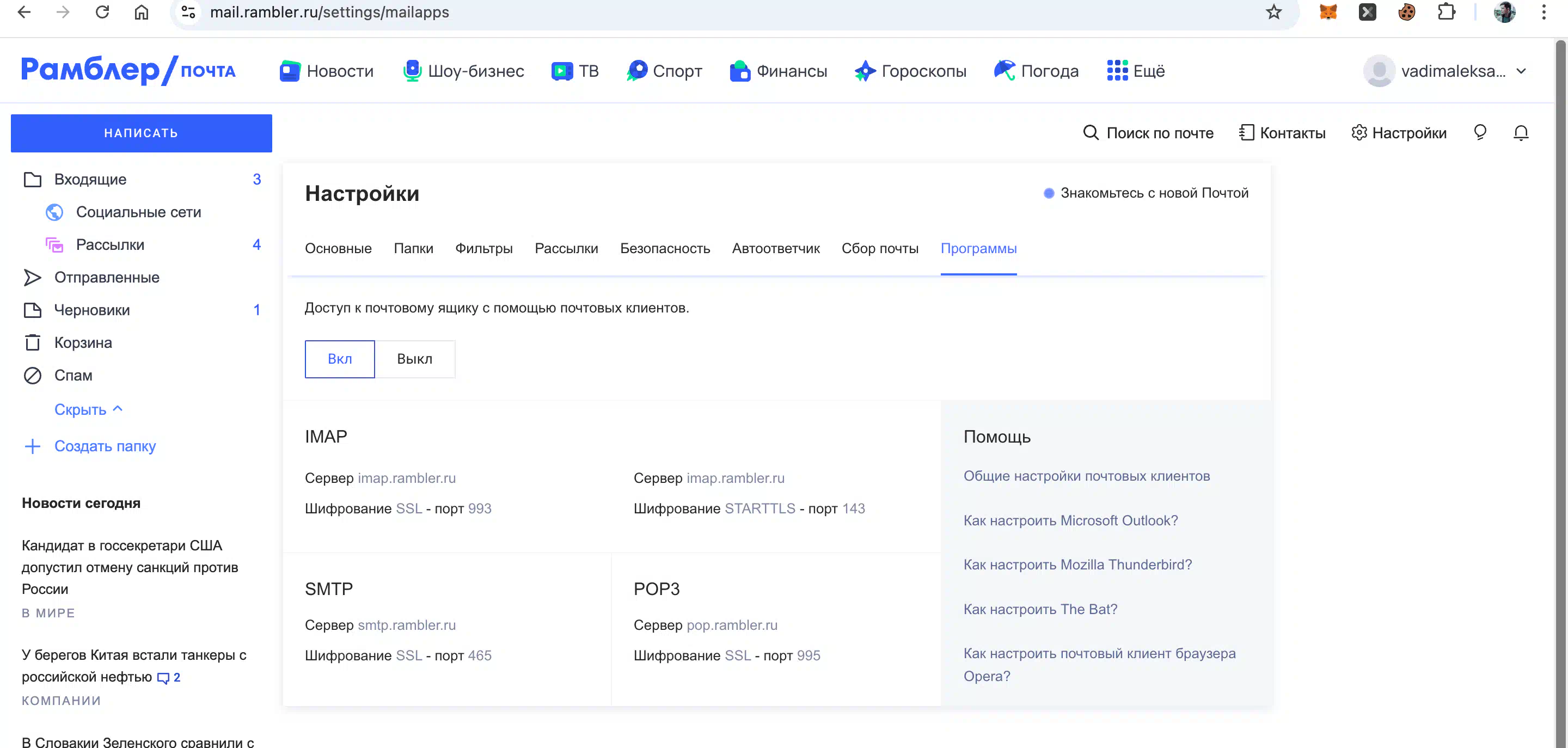This screenshot has height=748, width=1568.
Task: Switch to the Фильтры tab
Action: click(x=484, y=249)
